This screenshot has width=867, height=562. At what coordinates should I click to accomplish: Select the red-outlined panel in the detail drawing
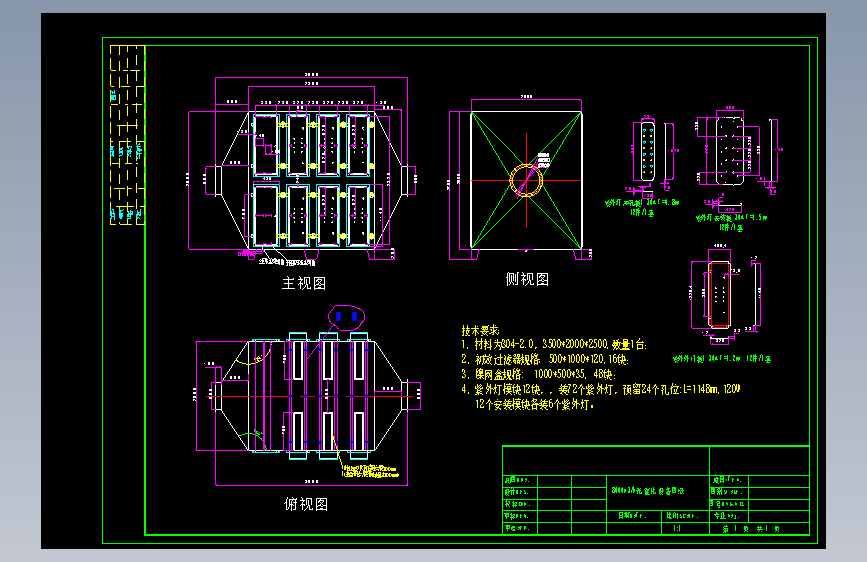[719, 294]
